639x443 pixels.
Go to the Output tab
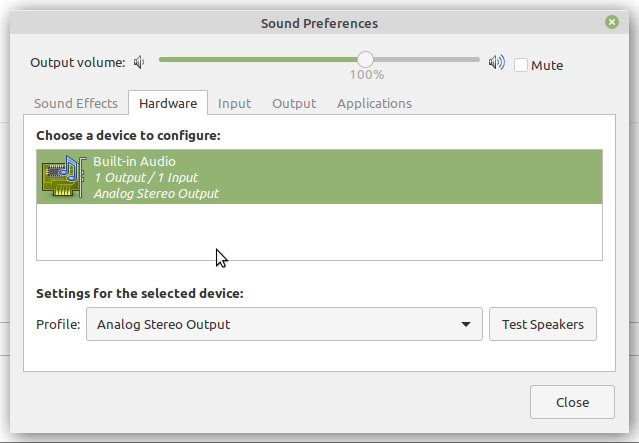click(x=294, y=104)
